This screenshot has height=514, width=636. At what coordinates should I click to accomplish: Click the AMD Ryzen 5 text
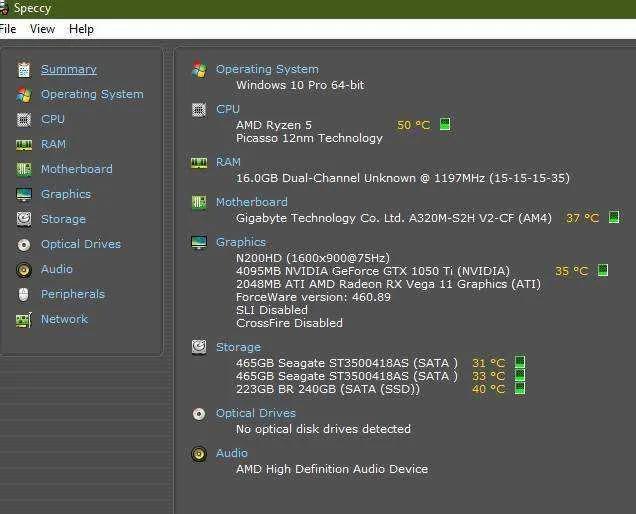[x=274, y=125]
